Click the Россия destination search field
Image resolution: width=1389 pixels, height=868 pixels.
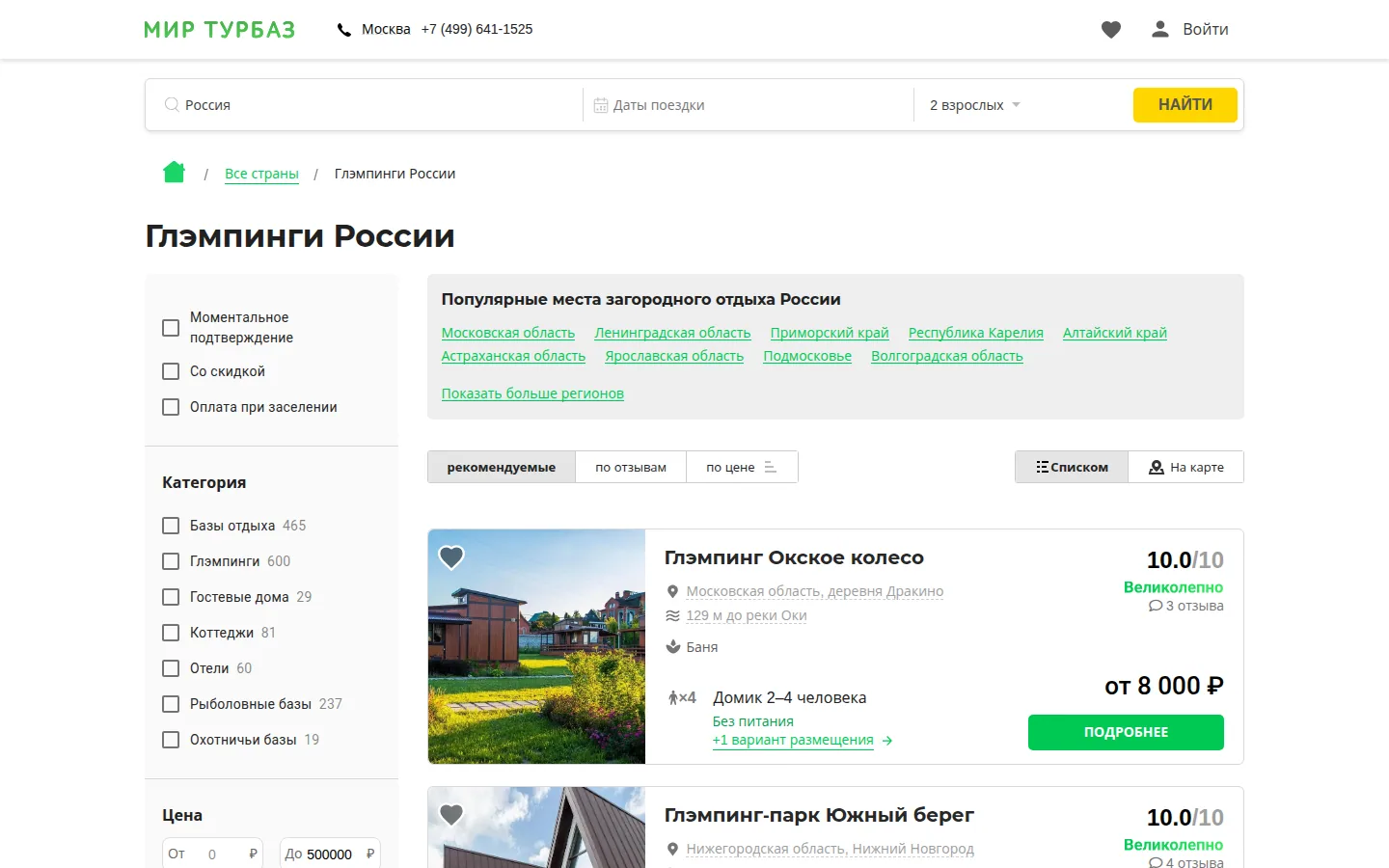[365, 104]
